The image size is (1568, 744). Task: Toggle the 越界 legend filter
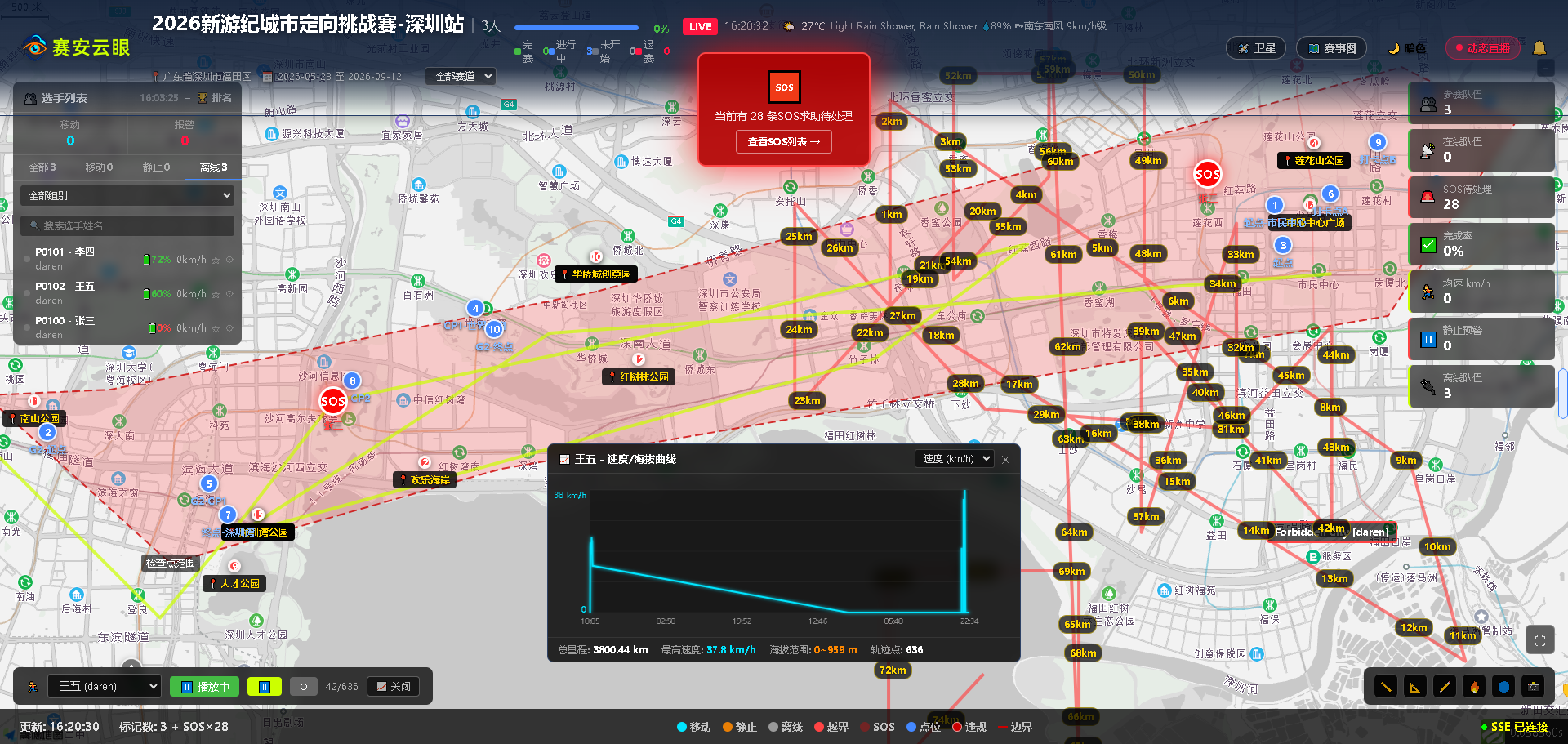click(x=831, y=727)
